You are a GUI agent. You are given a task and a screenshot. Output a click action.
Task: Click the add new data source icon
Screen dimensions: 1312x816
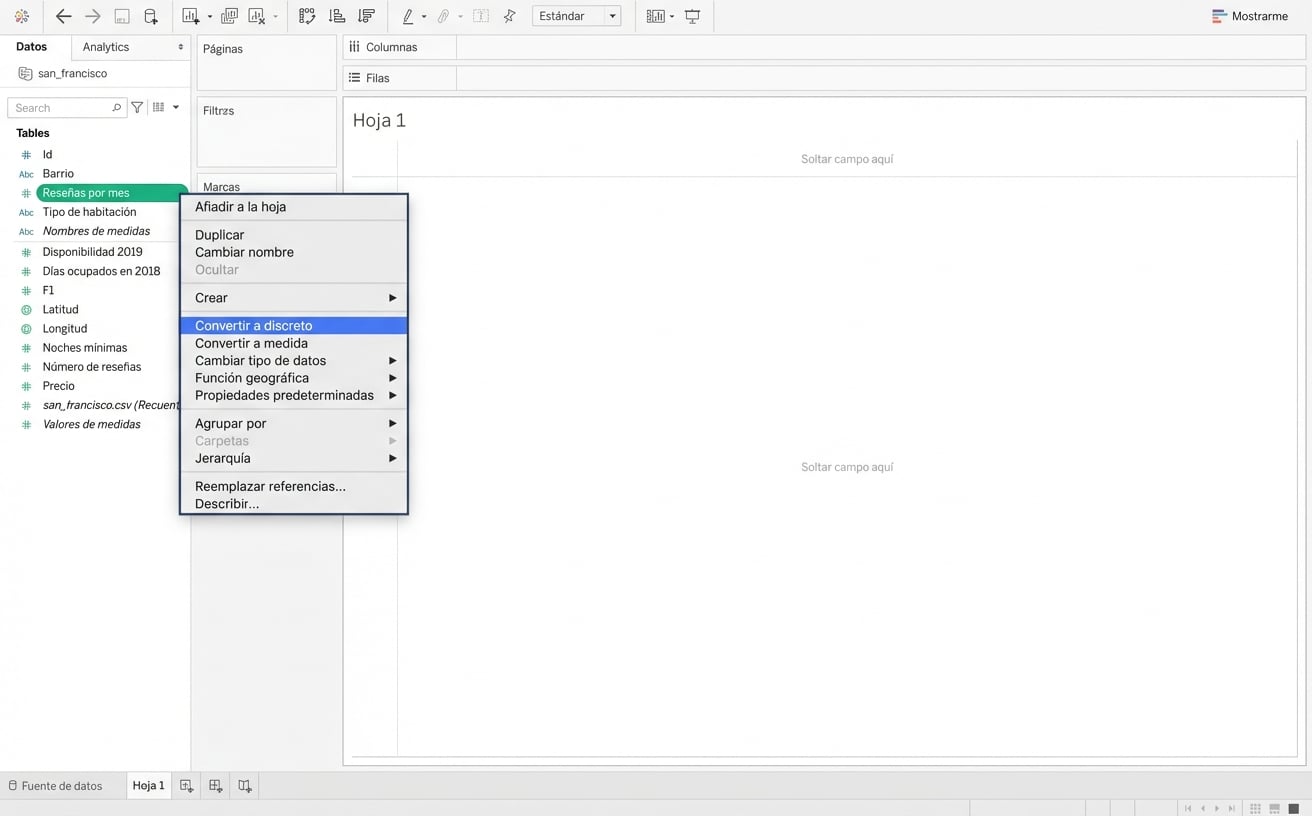click(x=151, y=16)
